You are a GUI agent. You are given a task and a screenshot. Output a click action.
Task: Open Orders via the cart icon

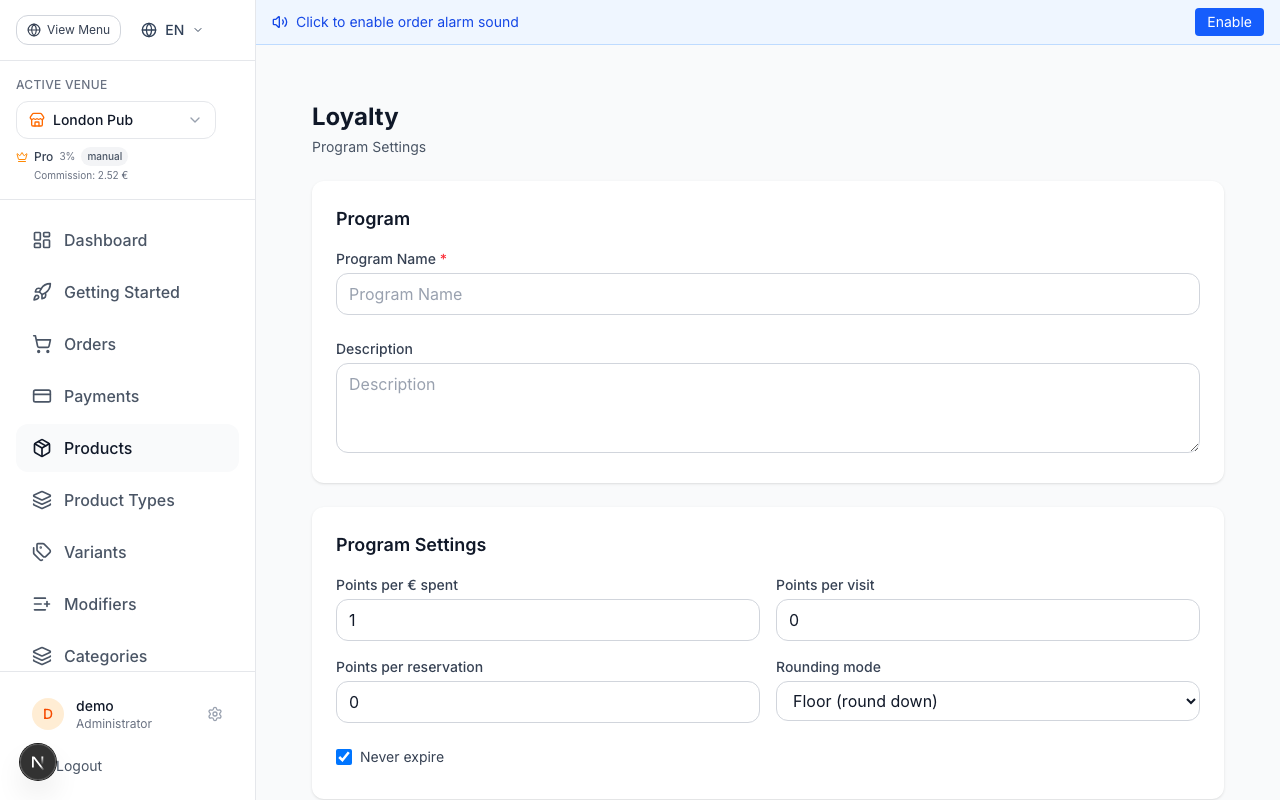[x=41, y=344]
